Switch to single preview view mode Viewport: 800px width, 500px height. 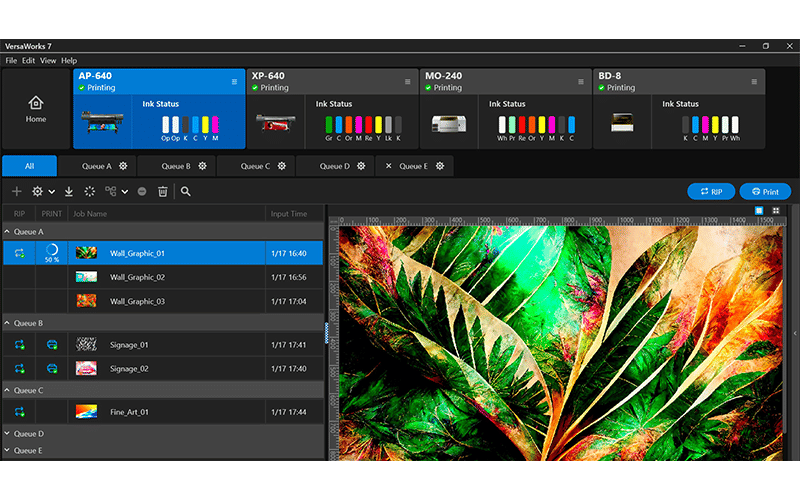[x=760, y=210]
